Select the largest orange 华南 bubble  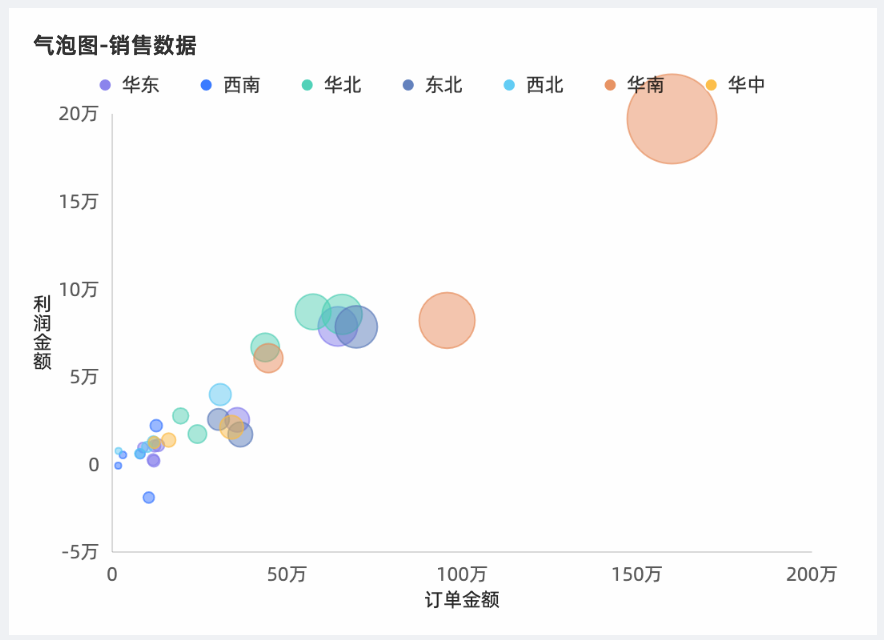pos(672,119)
